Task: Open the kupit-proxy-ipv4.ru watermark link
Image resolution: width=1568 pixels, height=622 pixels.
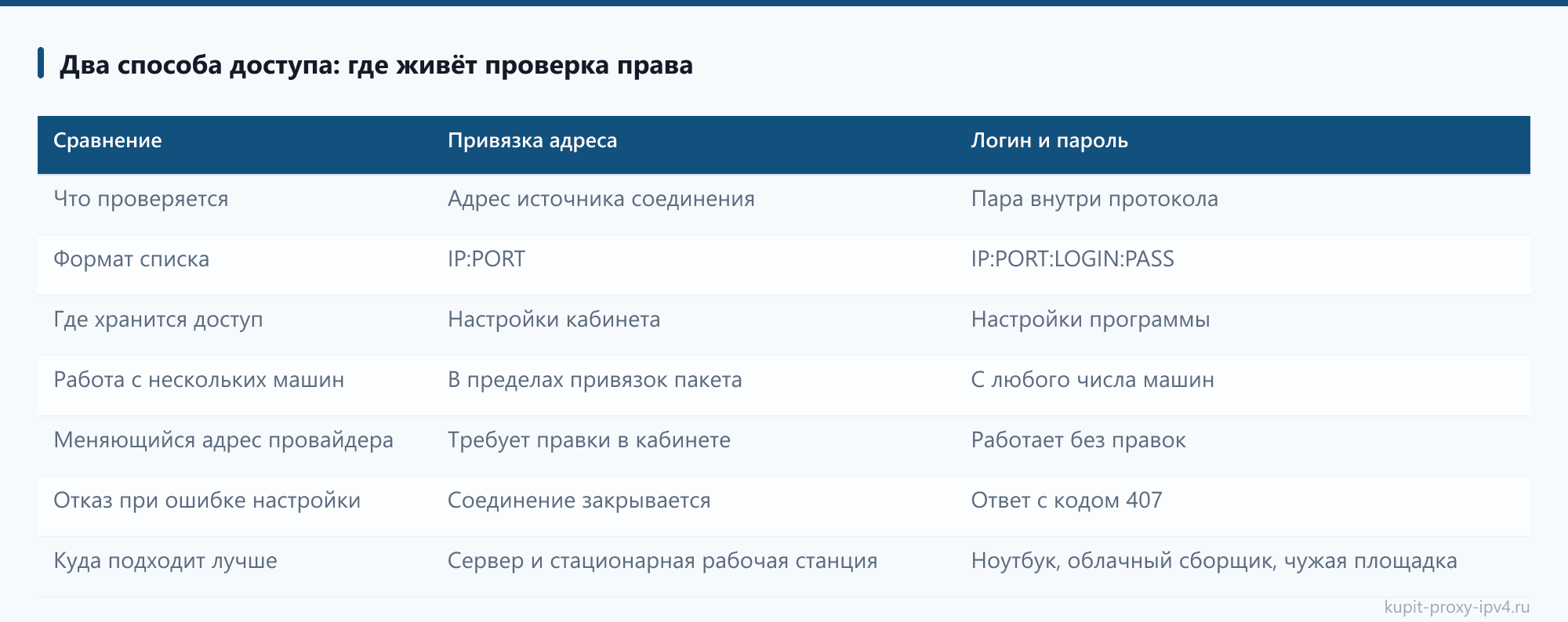Action: [x=1457, y=607]
